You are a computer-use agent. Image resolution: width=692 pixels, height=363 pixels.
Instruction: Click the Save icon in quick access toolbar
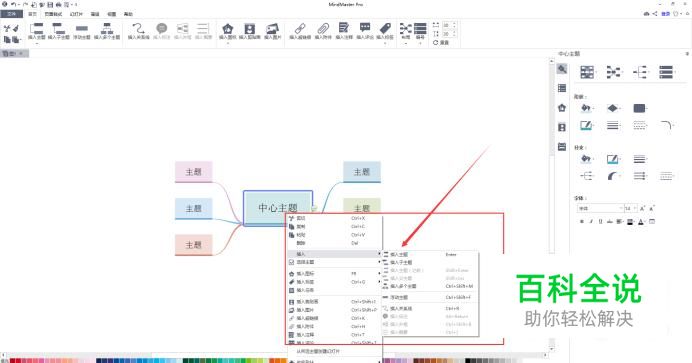[x=50, y=5]
